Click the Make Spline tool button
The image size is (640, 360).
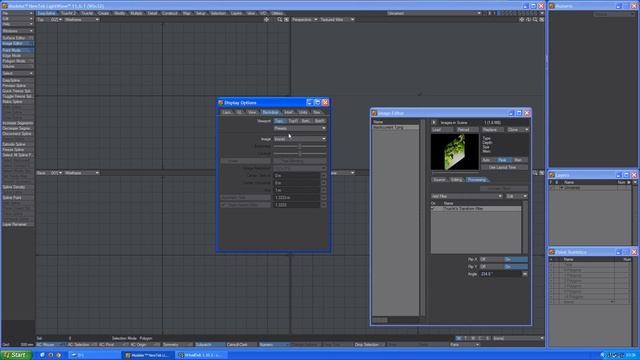click(17, 102)
